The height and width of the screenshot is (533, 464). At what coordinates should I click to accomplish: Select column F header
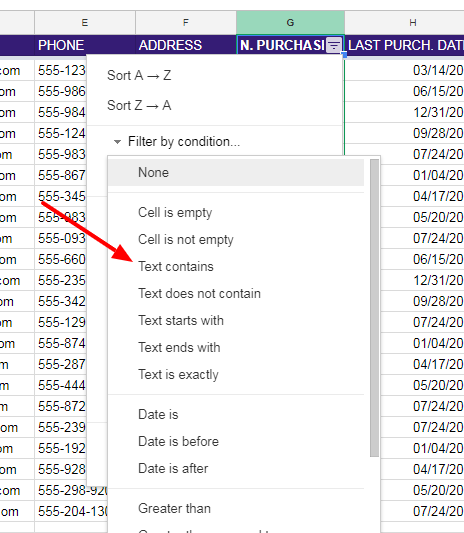point(186,23)
